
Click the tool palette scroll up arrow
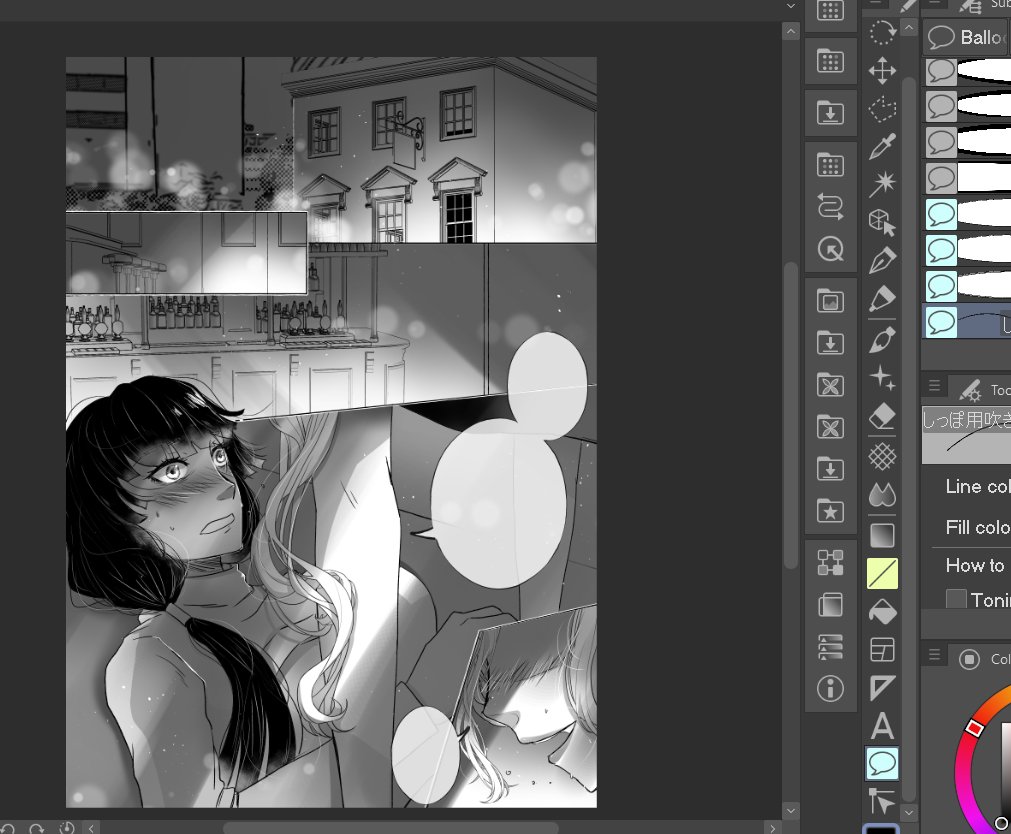point(908,28)
